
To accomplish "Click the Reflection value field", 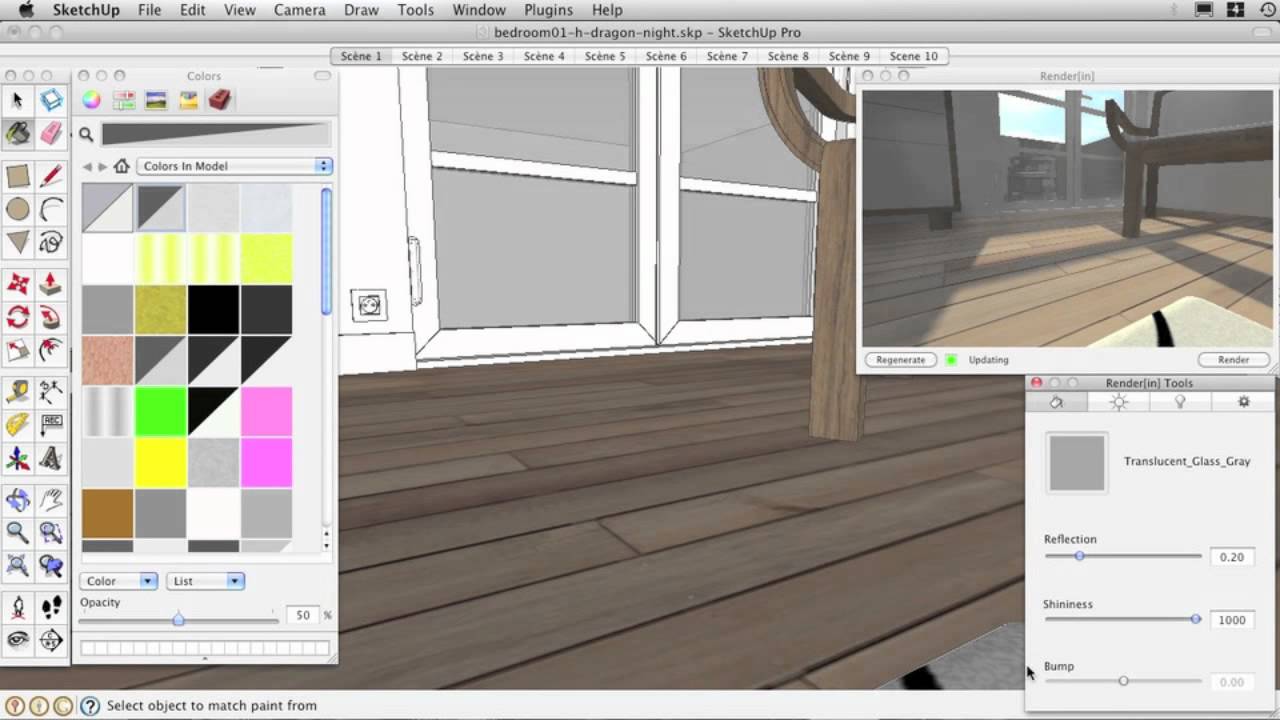I will coord(1232,557).
